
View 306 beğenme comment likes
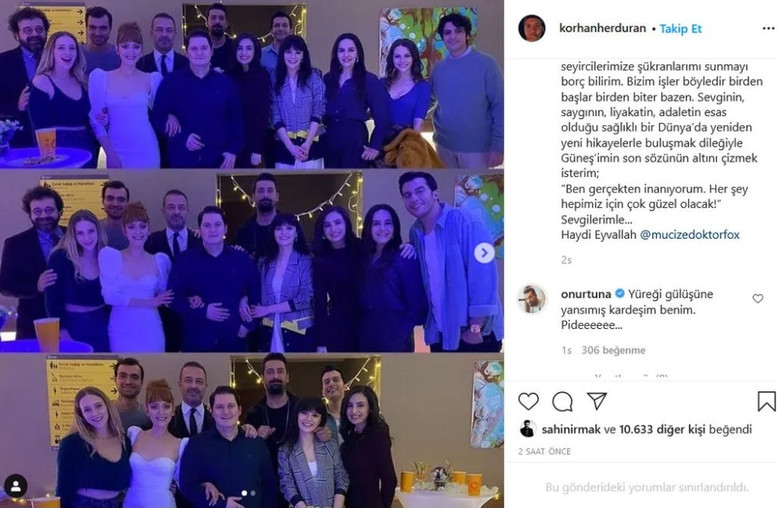(x=613, y=350)
